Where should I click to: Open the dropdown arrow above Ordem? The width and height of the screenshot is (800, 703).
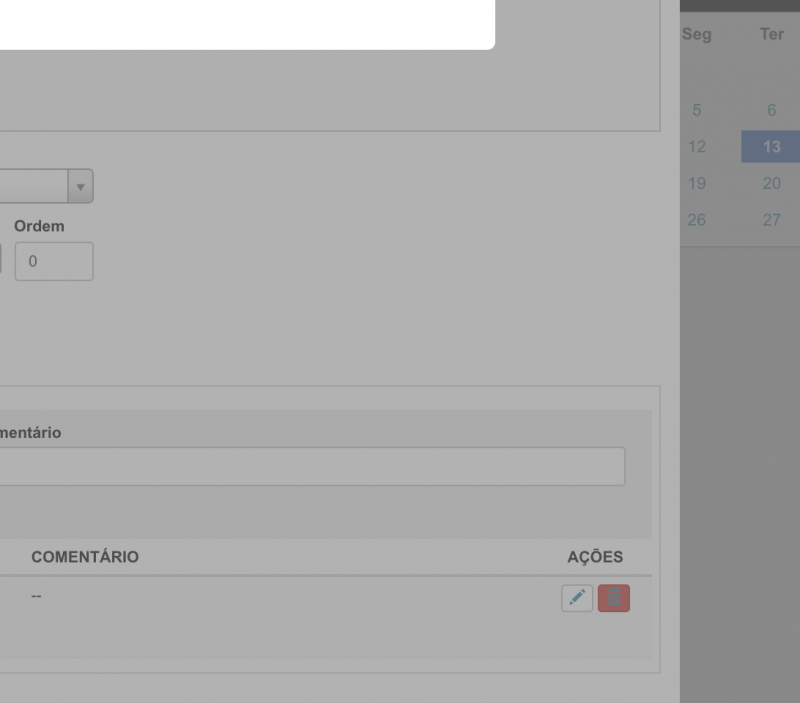[x=80, y=187]
